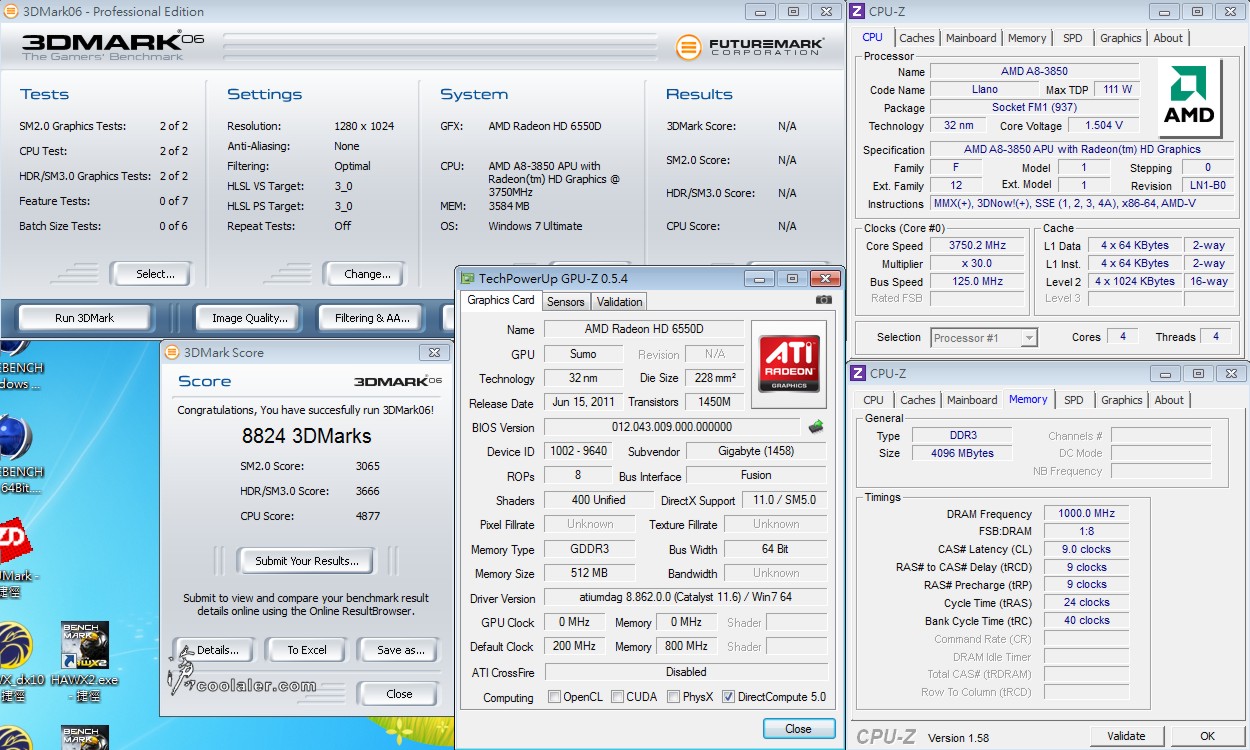Screen dimensions: 1250x750
Task: Switch to the Validation tab in GPU-Z
Action: click(x=619, y=301)
